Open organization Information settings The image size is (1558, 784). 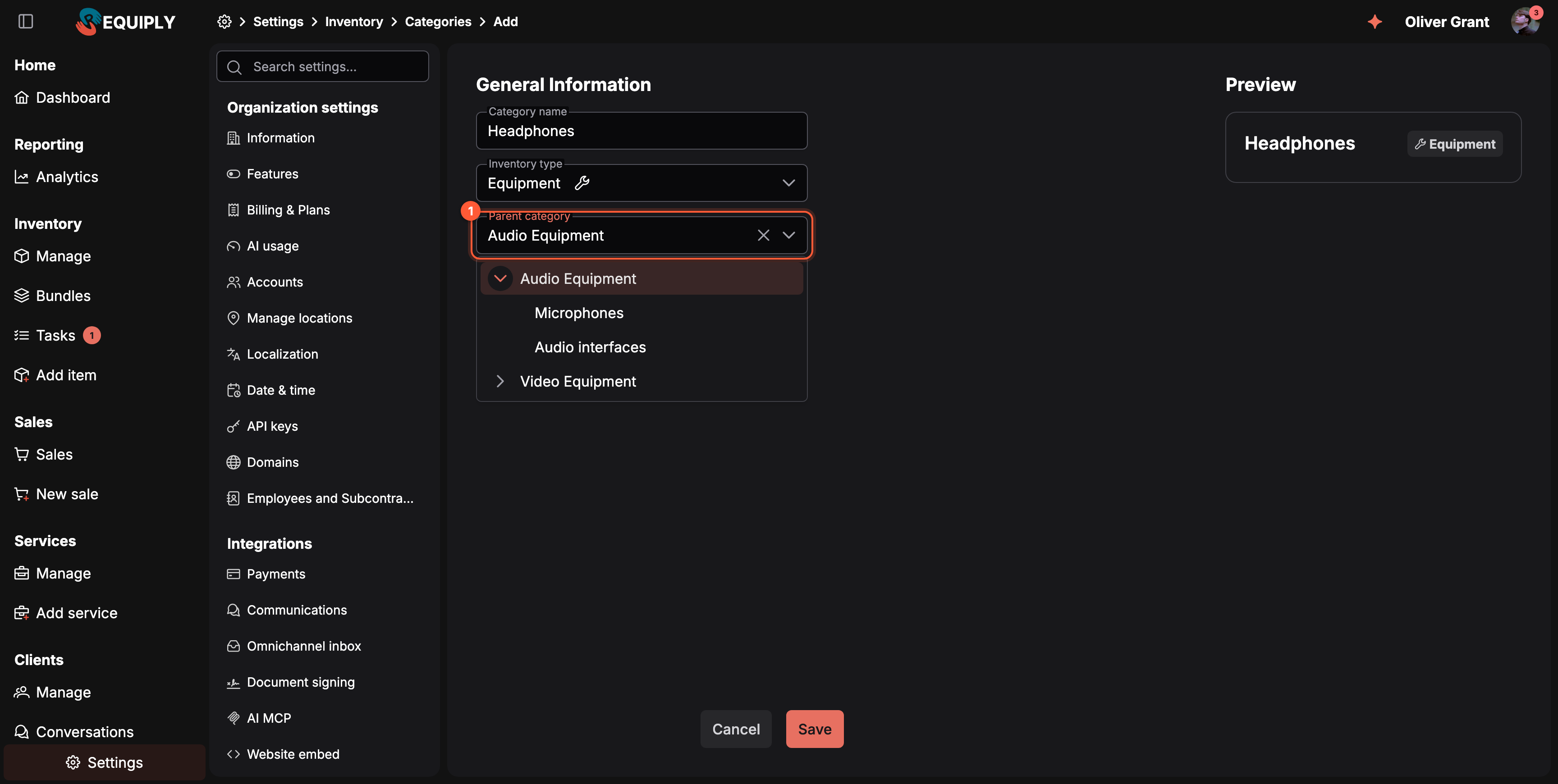tap(271, 138)
